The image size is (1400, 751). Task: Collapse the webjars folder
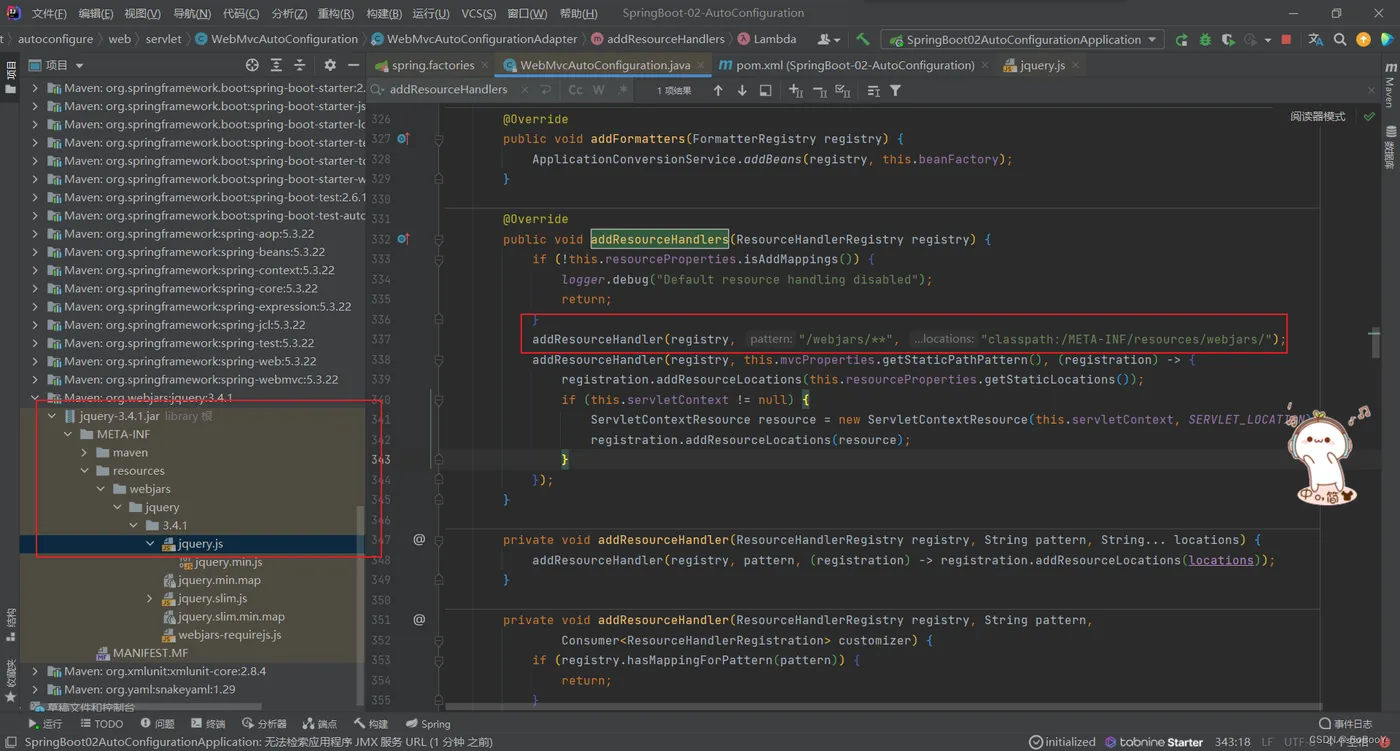(x=101, y=489)
